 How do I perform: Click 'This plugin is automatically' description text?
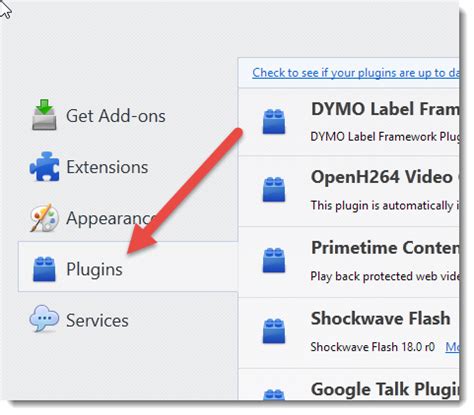click(384, 206)
